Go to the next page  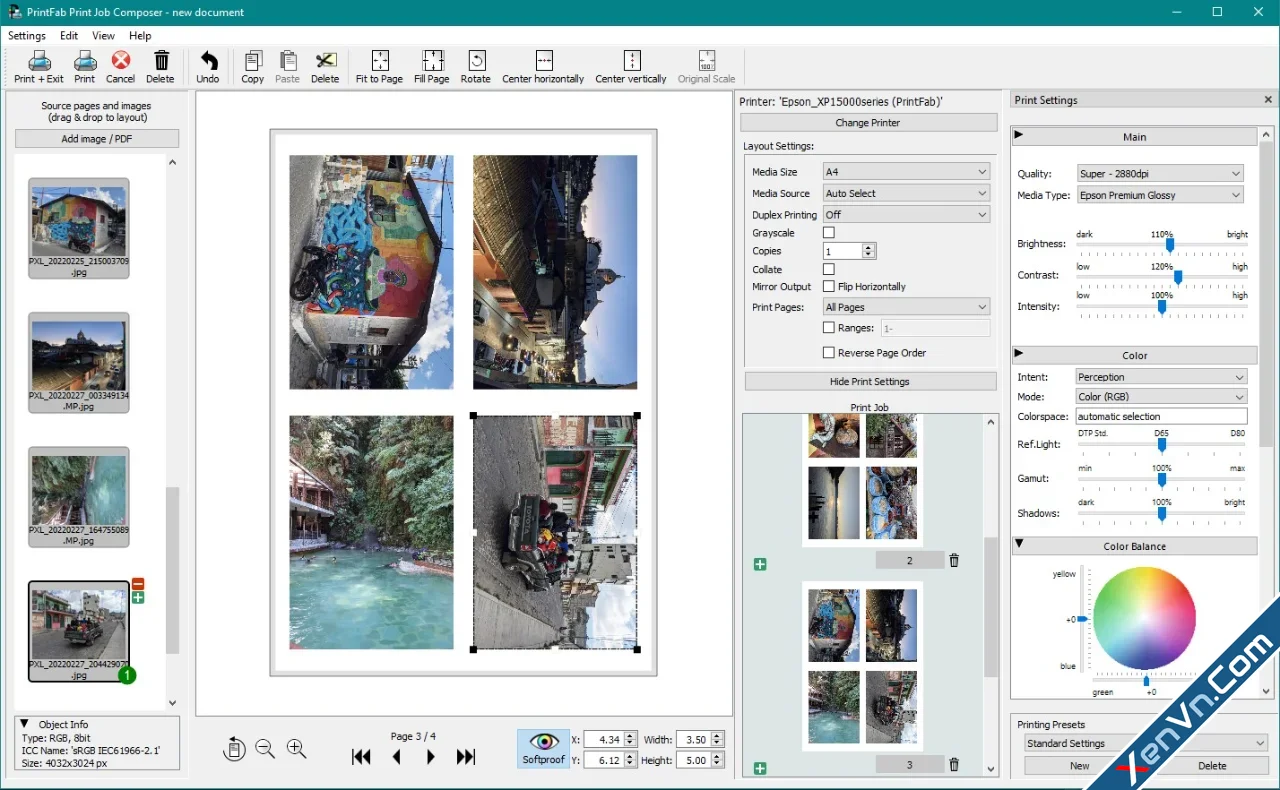tap(431, 757)
